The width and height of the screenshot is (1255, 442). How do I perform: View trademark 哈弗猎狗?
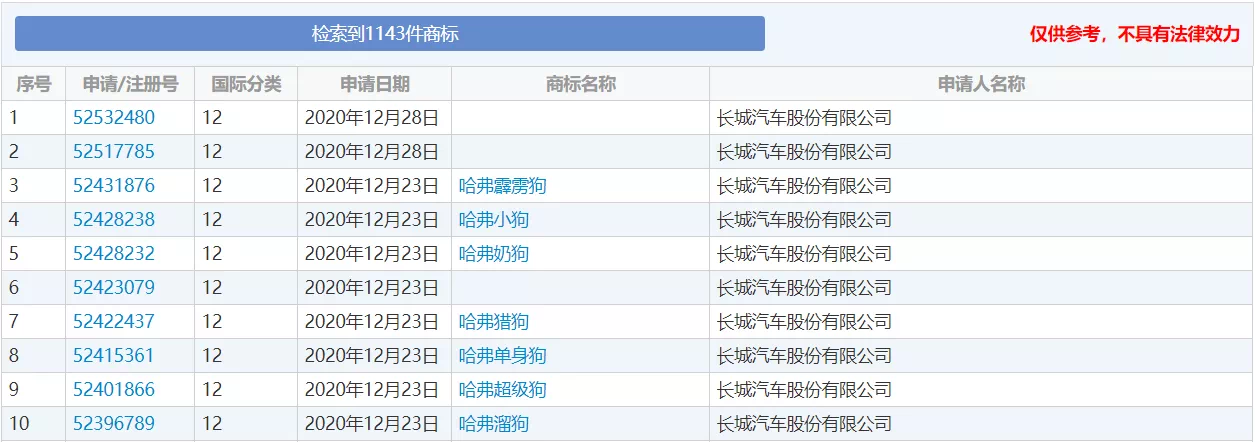(x=494, y=322)
